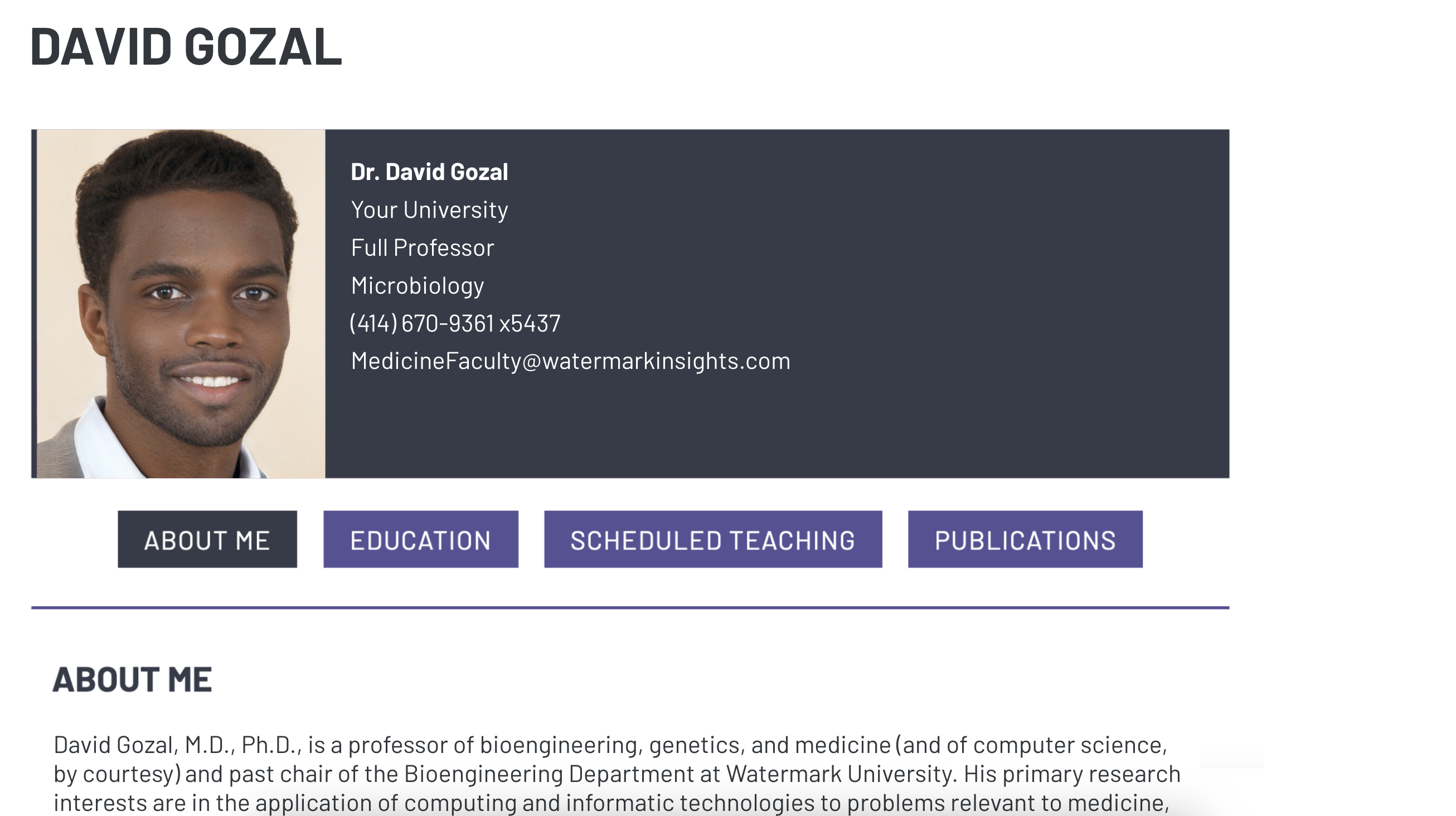Switch to the Education tab
The image size is (1456, 816).
(420, 540)
